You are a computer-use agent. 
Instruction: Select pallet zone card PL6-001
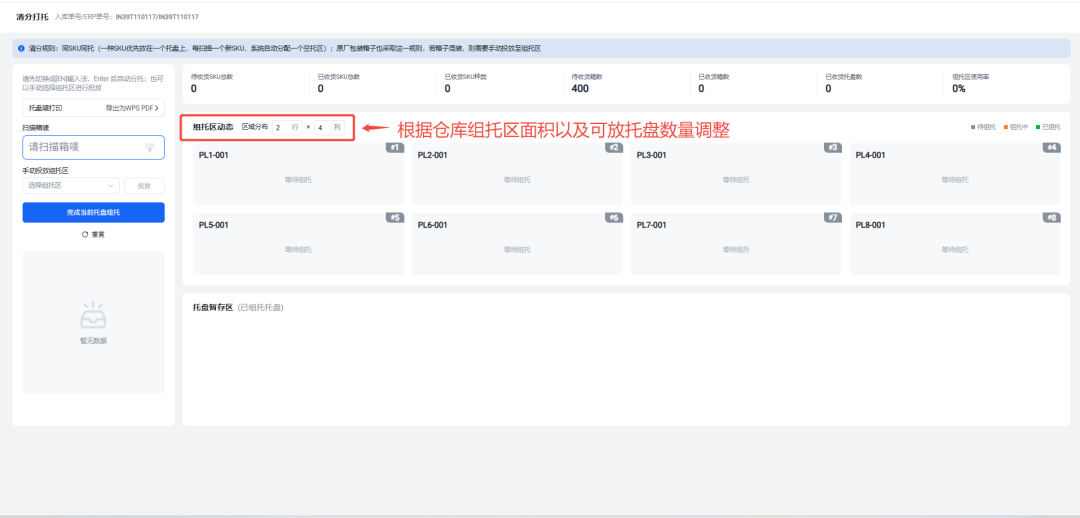coord(517,245)
